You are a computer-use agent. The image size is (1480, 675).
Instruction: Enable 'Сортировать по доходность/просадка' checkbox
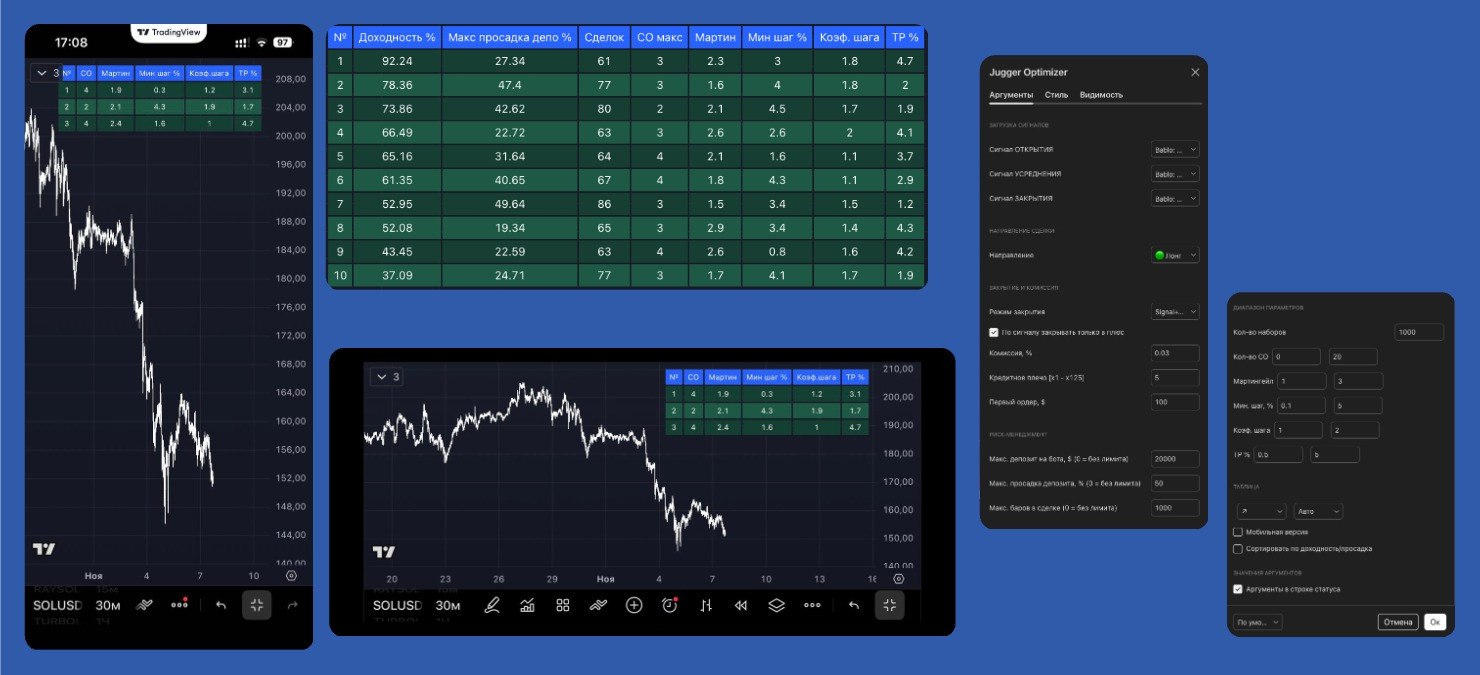pyautogui.click(x=1238, y=548)
